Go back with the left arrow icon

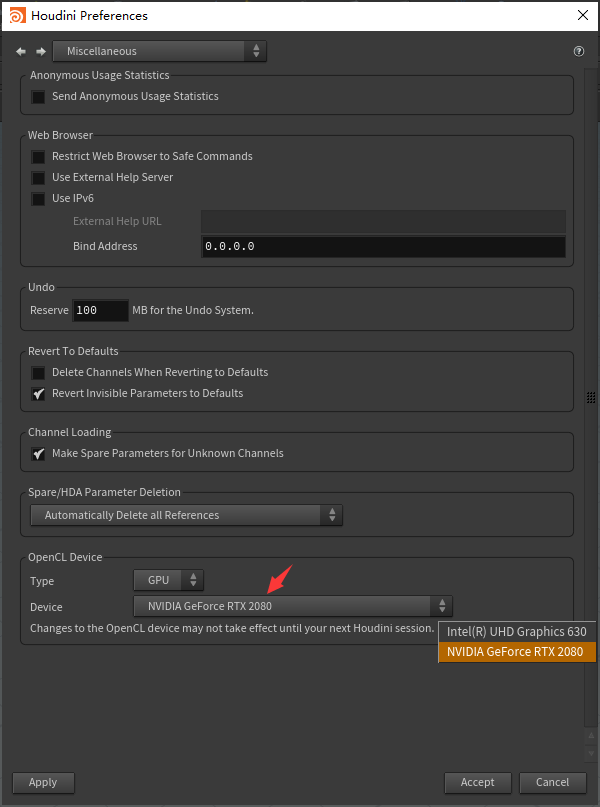[21, 51]
